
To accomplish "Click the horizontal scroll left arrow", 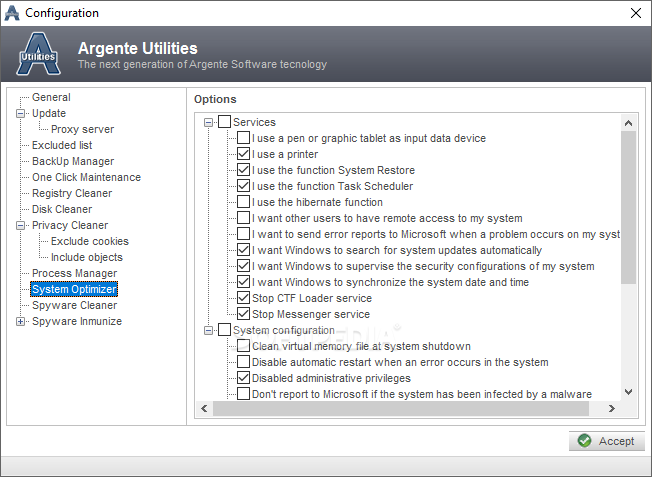I will [204, 408].
